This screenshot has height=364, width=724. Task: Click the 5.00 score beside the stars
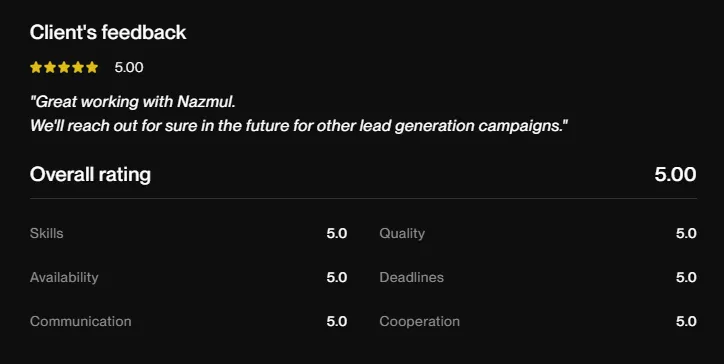click(129, 67)
